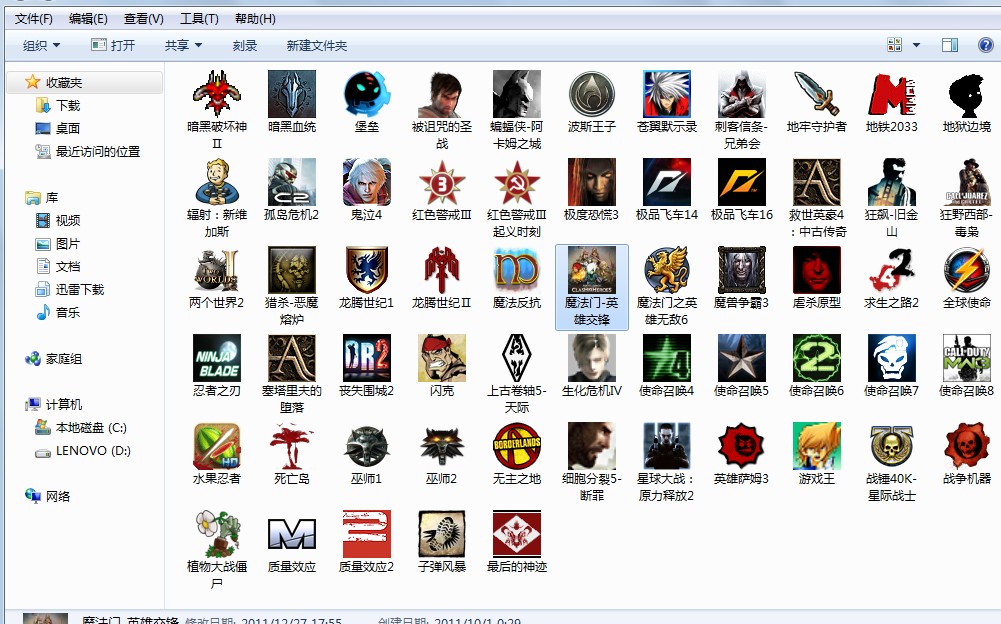The width and height of the screenshot is (1001, 624).
Task: Click the 英雄萨姆3 icon
Action: pyautogui.click(x=742, y=446)
